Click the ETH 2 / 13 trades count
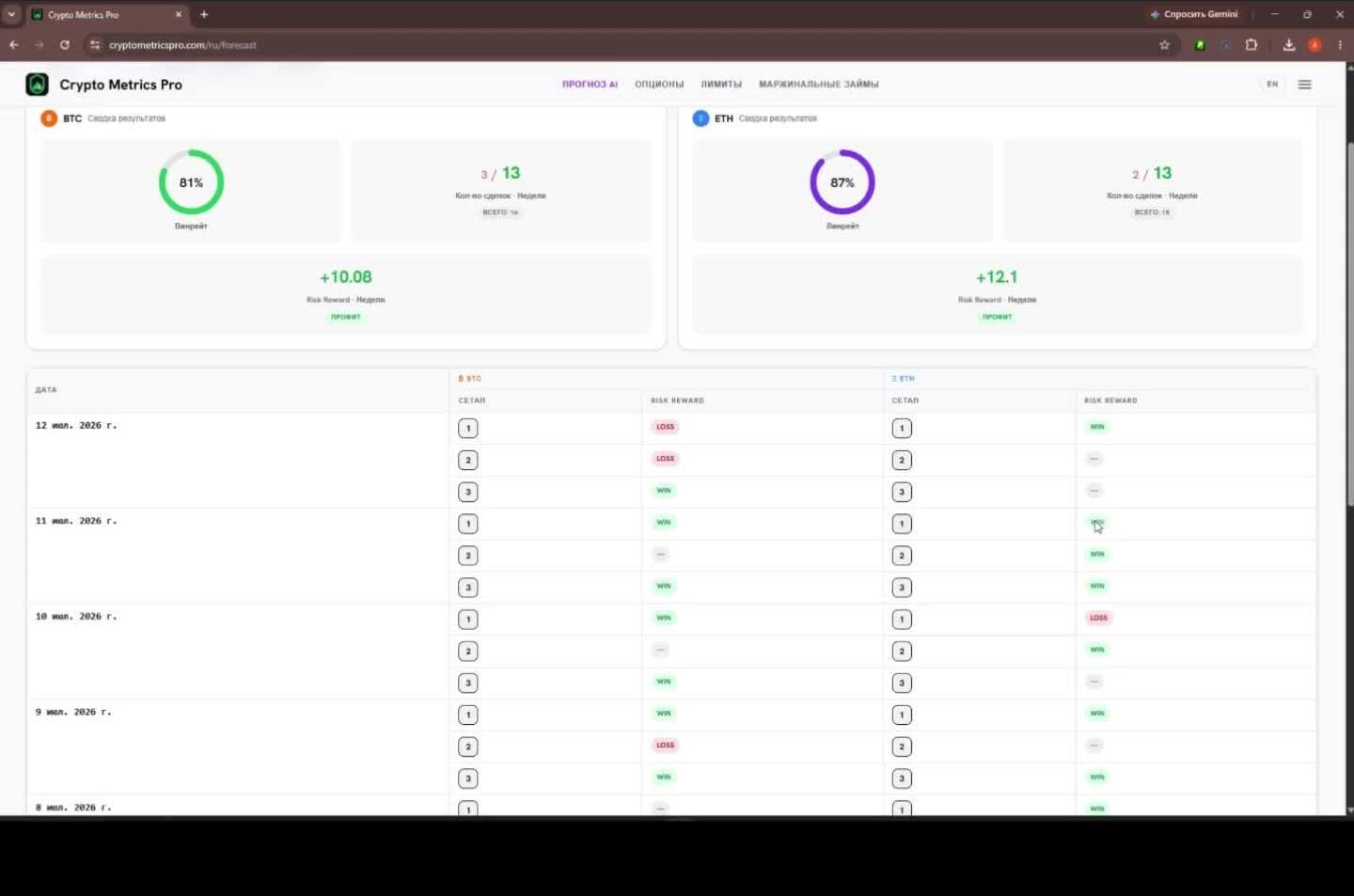 pyautogui.click(x=1152, y=173)
